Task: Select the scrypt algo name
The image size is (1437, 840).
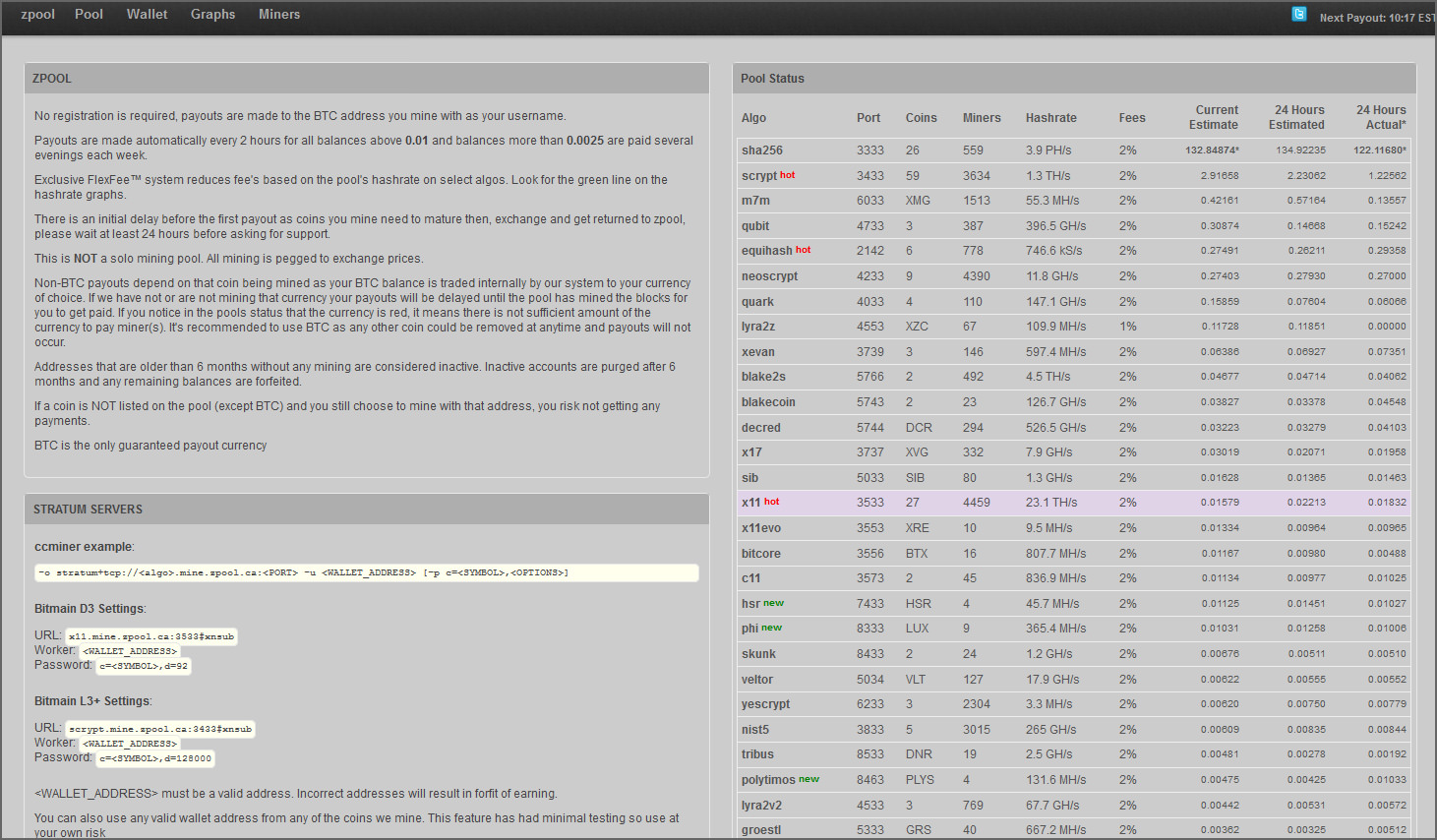Action: tap(759, 176)
